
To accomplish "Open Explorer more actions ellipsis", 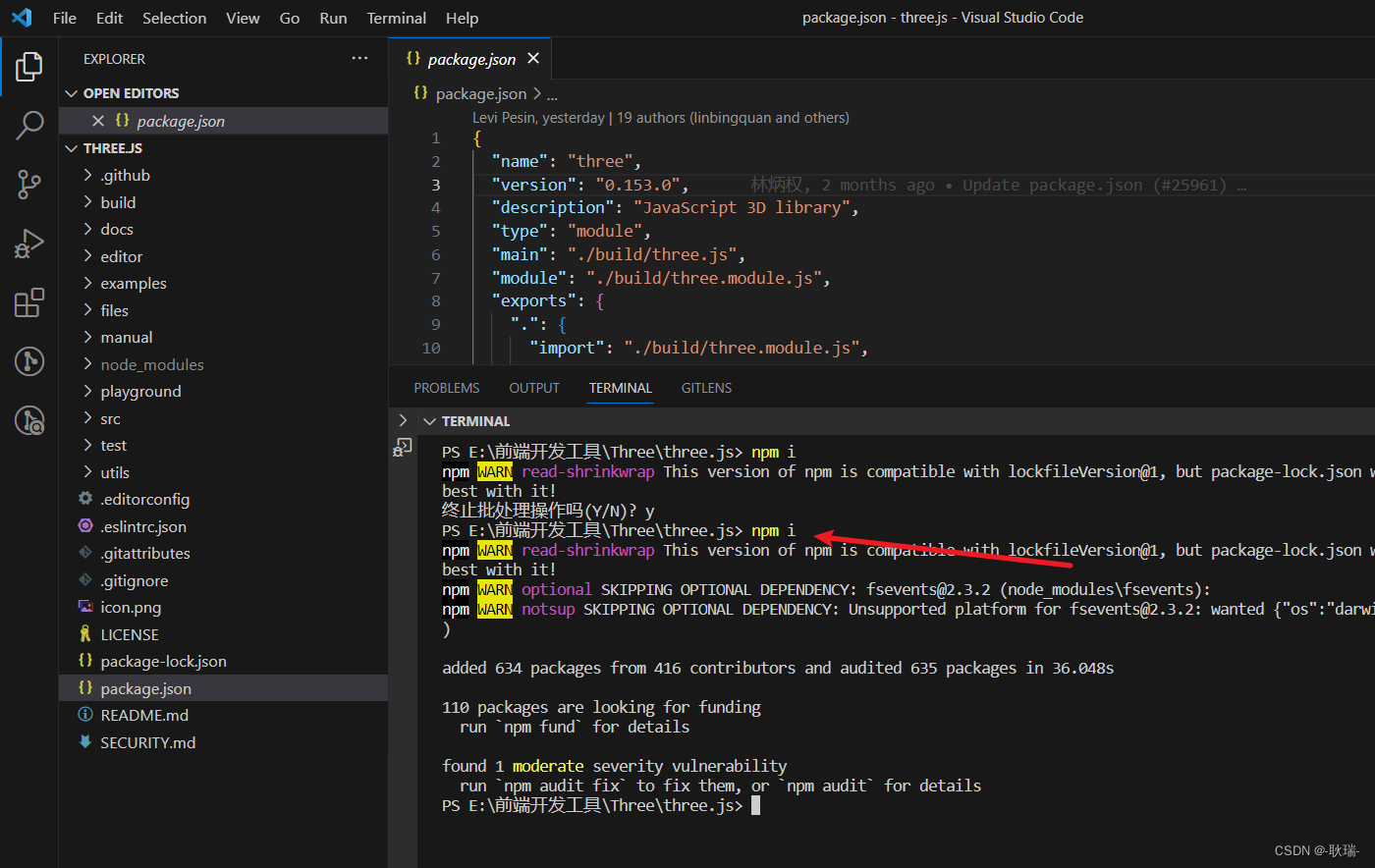I will pos(360,59).
